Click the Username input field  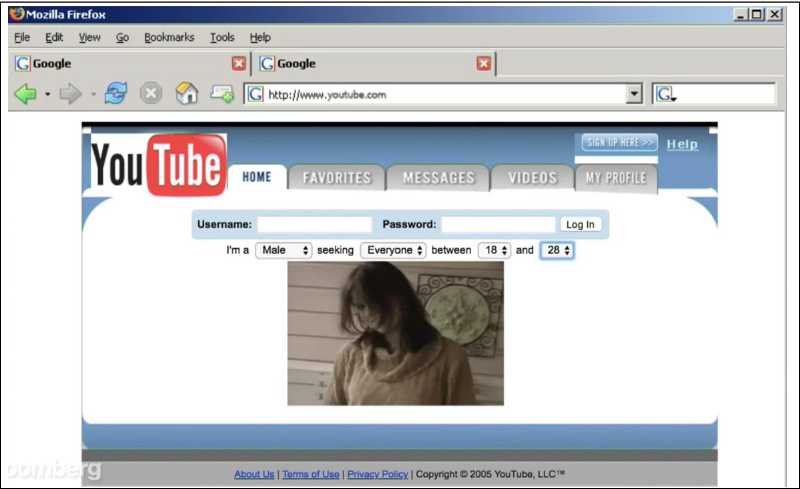point(314,224)
